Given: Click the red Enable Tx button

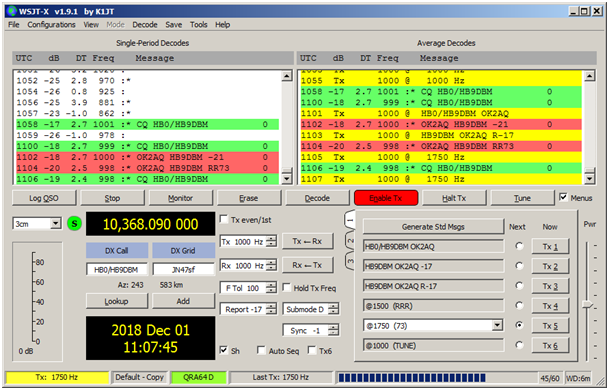Looking at the screenshot, I should point(386,198).
